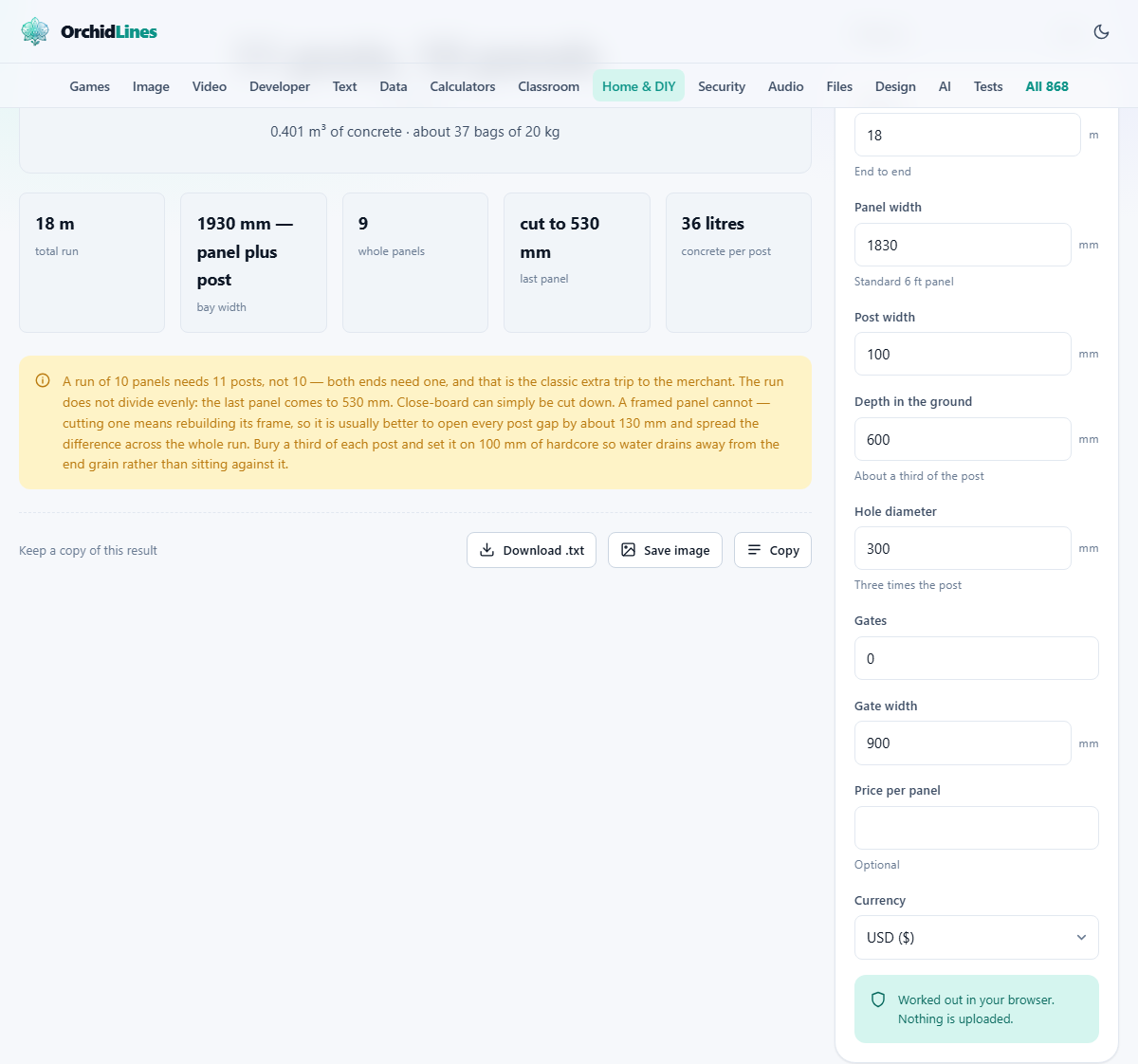Click the info icon in the yellow note
This screenshot has height=1064, width=1138.
(x=43, y=380)
